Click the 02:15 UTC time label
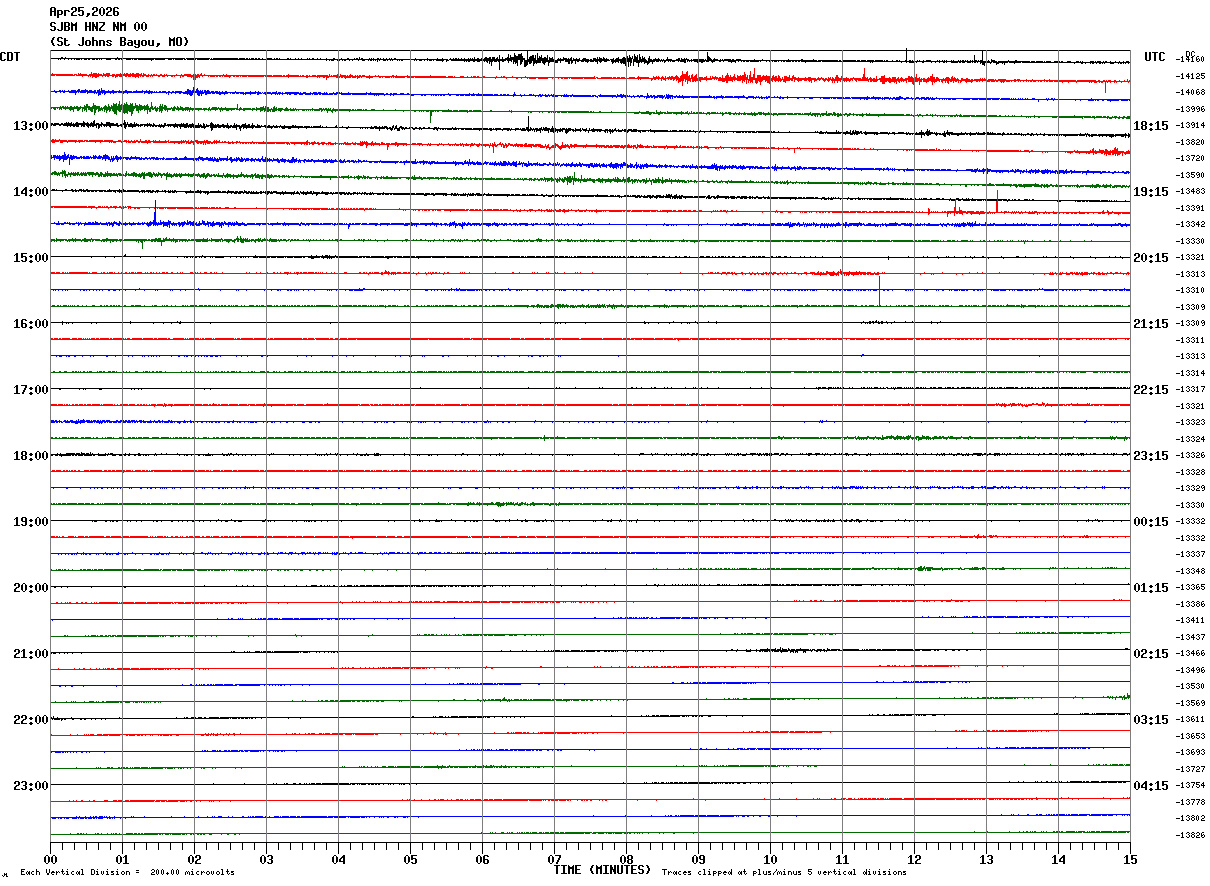Image resolution: width=1210 pixels, height=886 pixels. click(x=1151, y=654)
